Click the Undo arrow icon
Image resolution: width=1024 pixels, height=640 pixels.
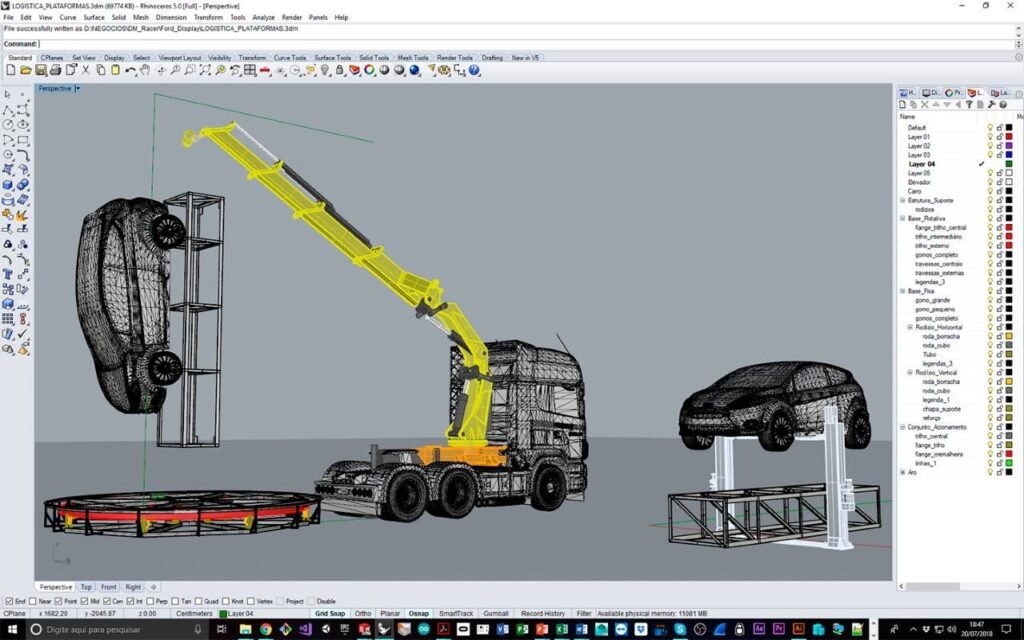pos(129,70)
